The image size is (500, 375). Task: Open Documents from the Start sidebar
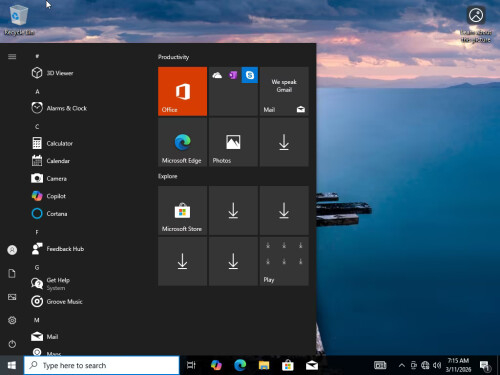[x=12, y=273]
